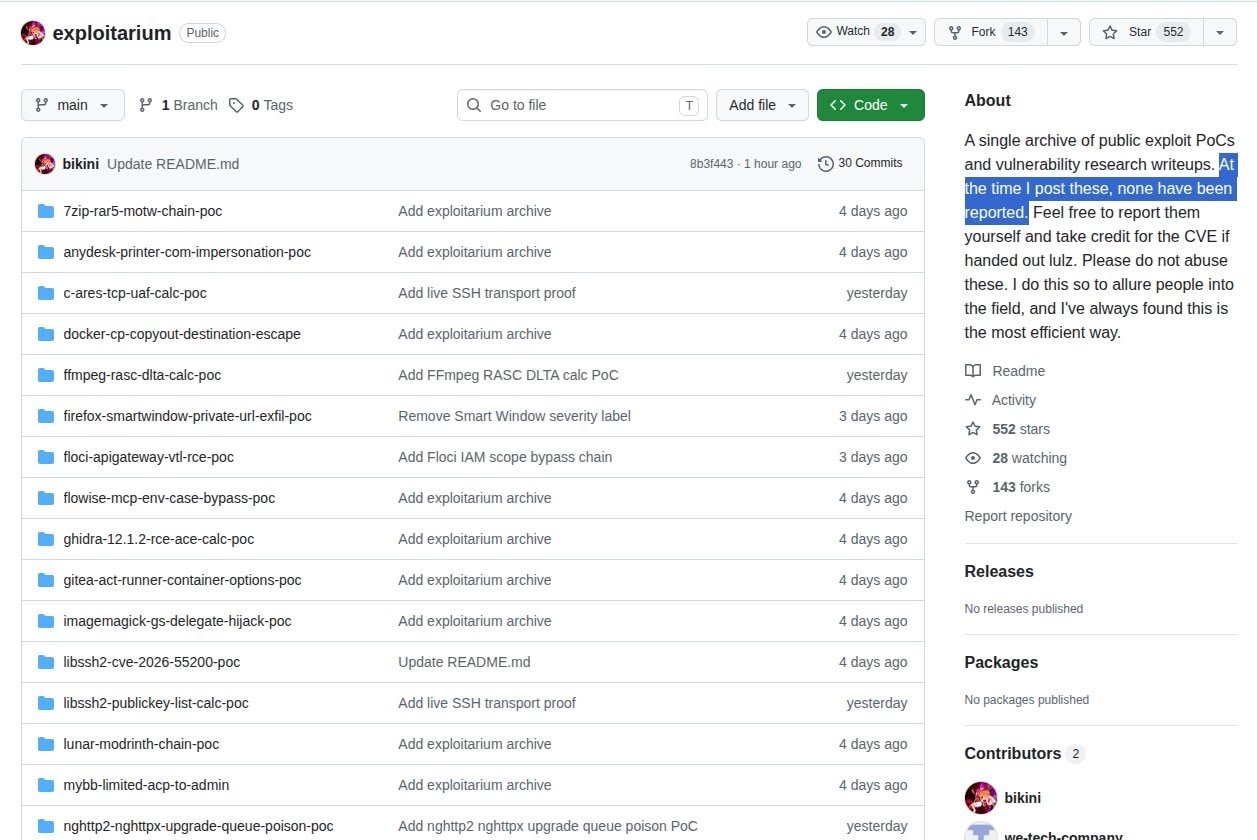The width and height of the screenshot is (1257, 840).
Task: Click the eye icon beside 28 watching
Action: 973,458
